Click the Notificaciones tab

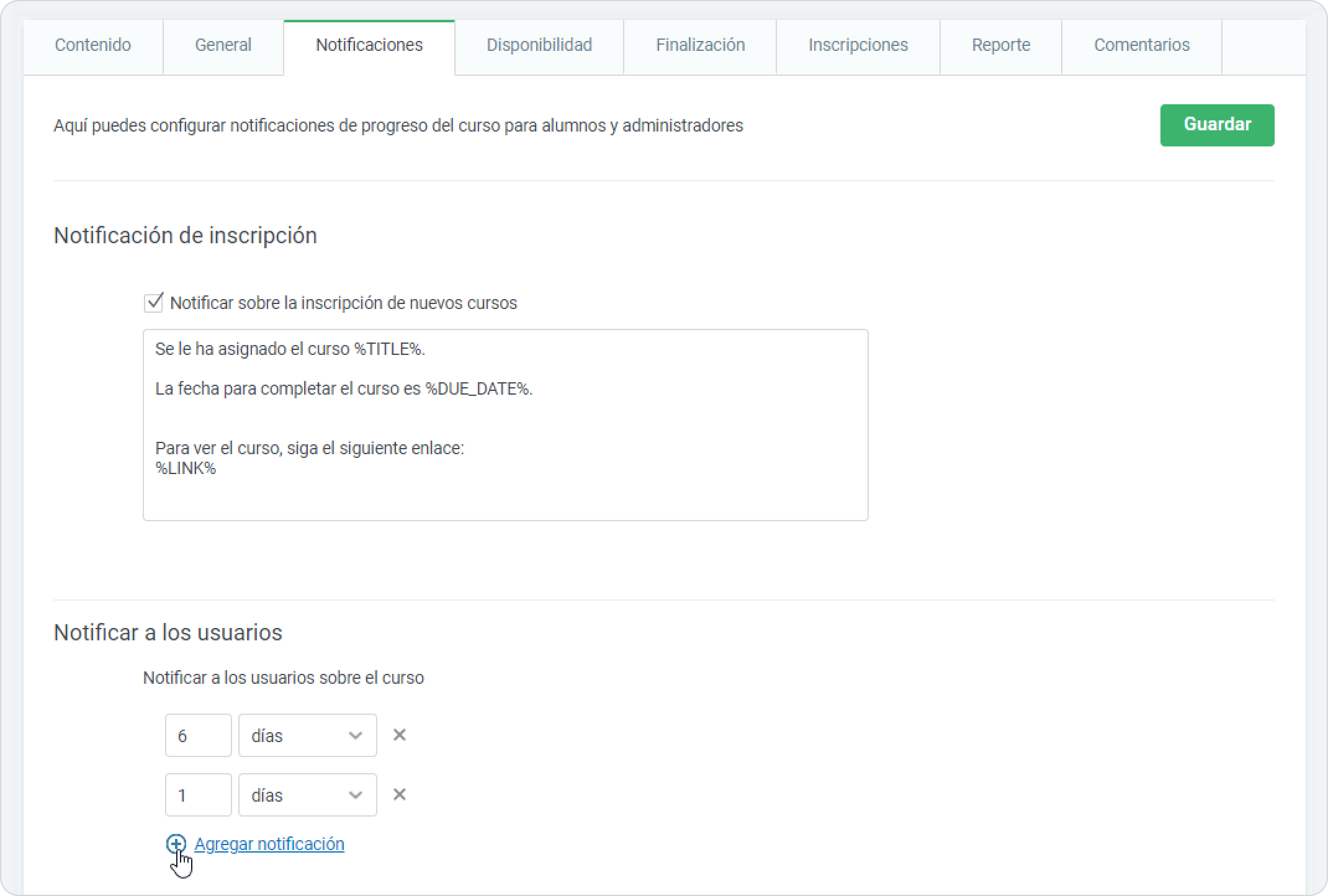(369, 45)
